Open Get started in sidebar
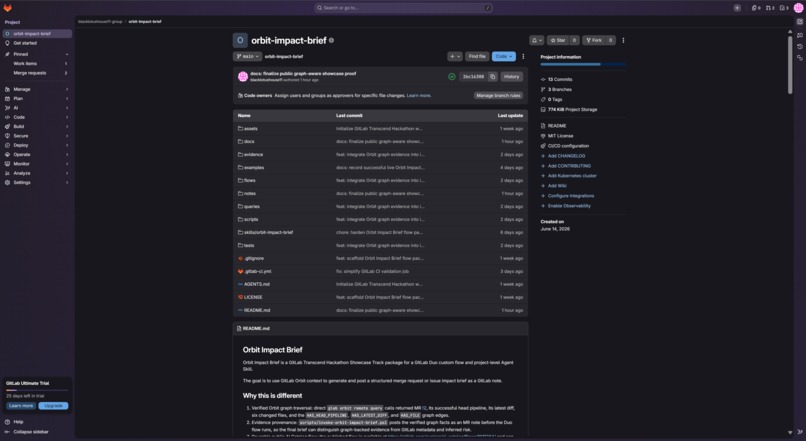806x441 pixels. [x=36, y=43]
